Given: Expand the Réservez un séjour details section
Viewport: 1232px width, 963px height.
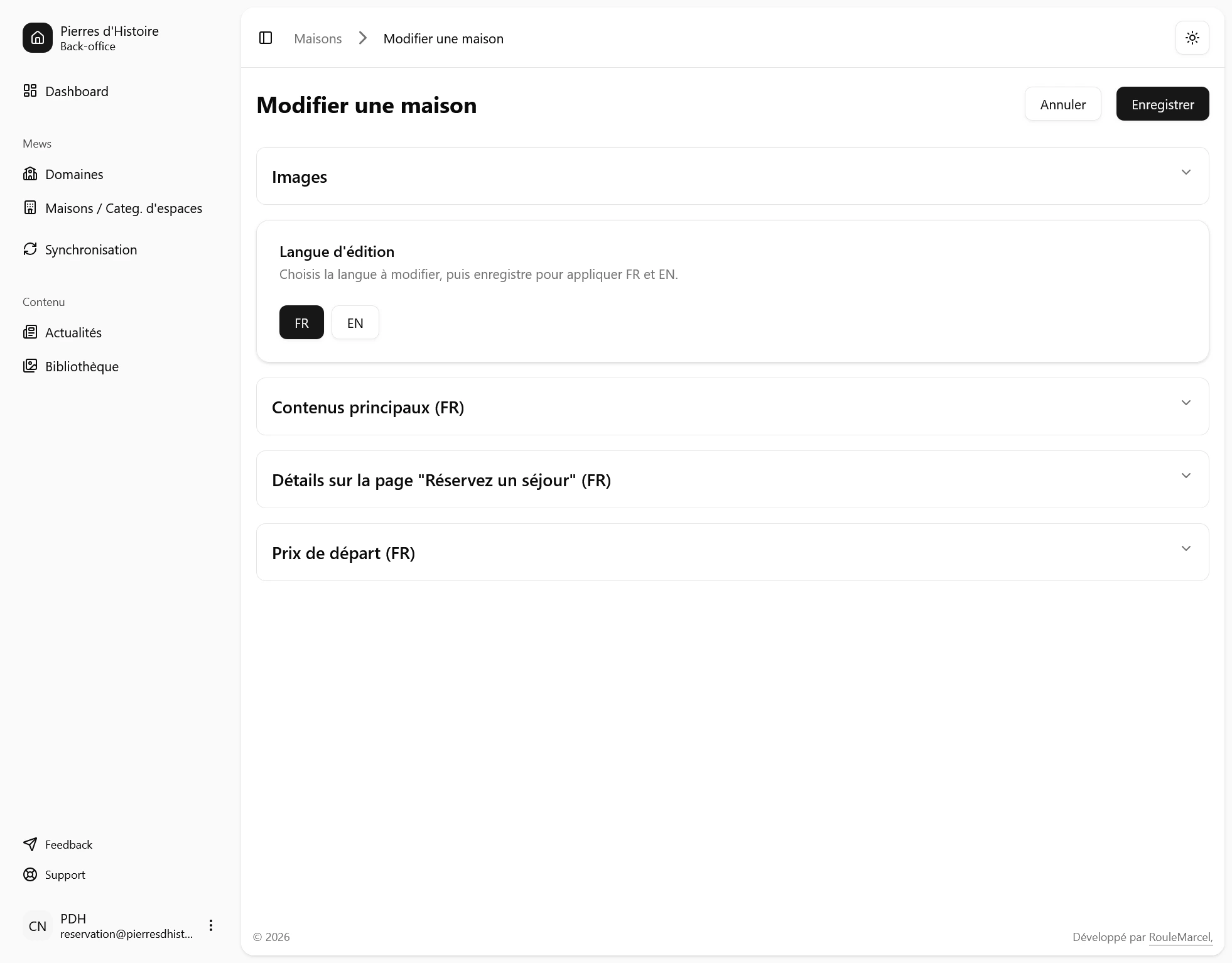Looking at the screenshot, I should [x=732, y=479].
